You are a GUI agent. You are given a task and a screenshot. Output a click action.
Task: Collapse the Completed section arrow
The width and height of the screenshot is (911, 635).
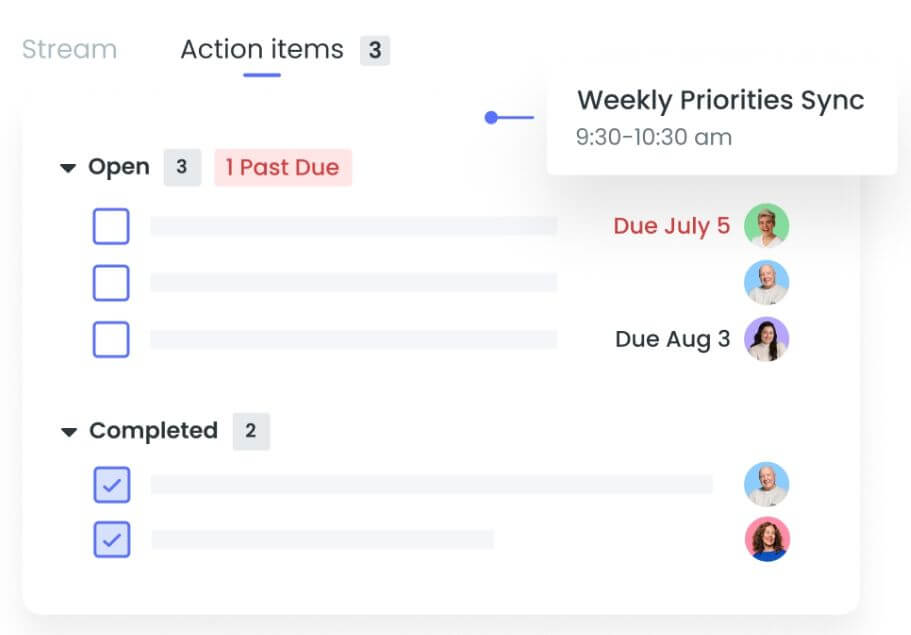[69, 432]
